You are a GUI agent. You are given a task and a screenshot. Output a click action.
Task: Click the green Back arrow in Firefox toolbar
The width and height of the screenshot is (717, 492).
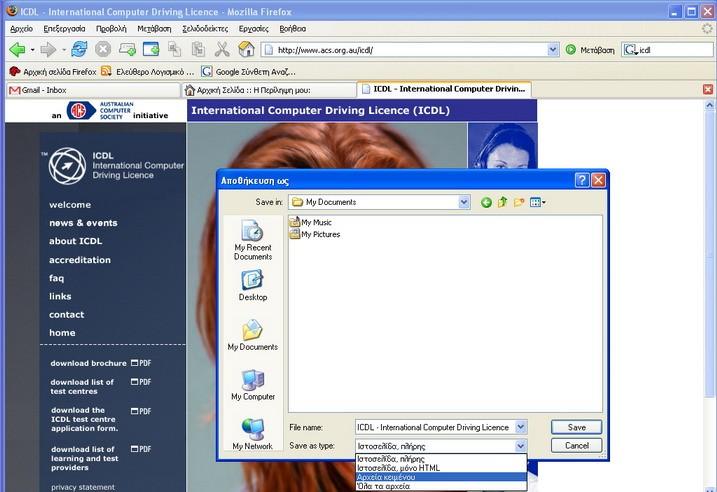click(x=17, y=49)
